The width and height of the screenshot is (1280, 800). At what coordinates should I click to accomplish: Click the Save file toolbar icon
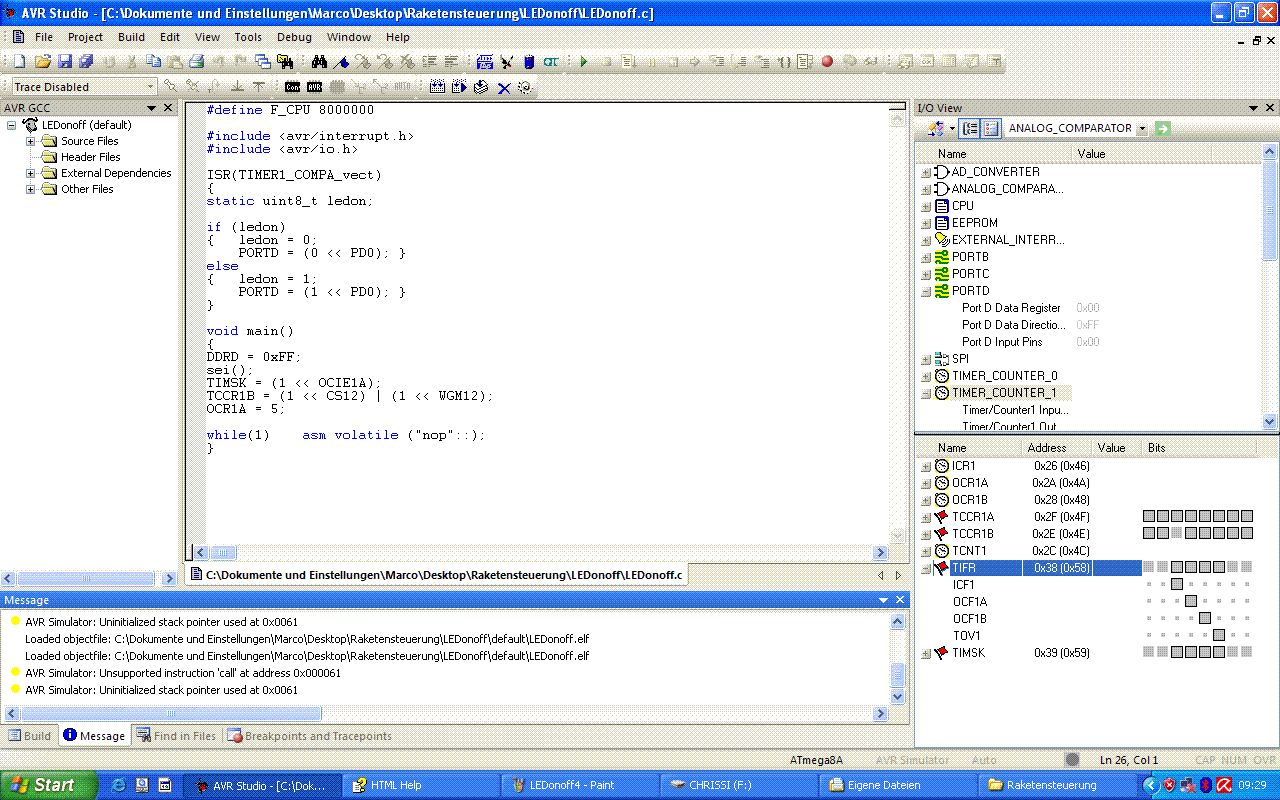pos(64,62)
